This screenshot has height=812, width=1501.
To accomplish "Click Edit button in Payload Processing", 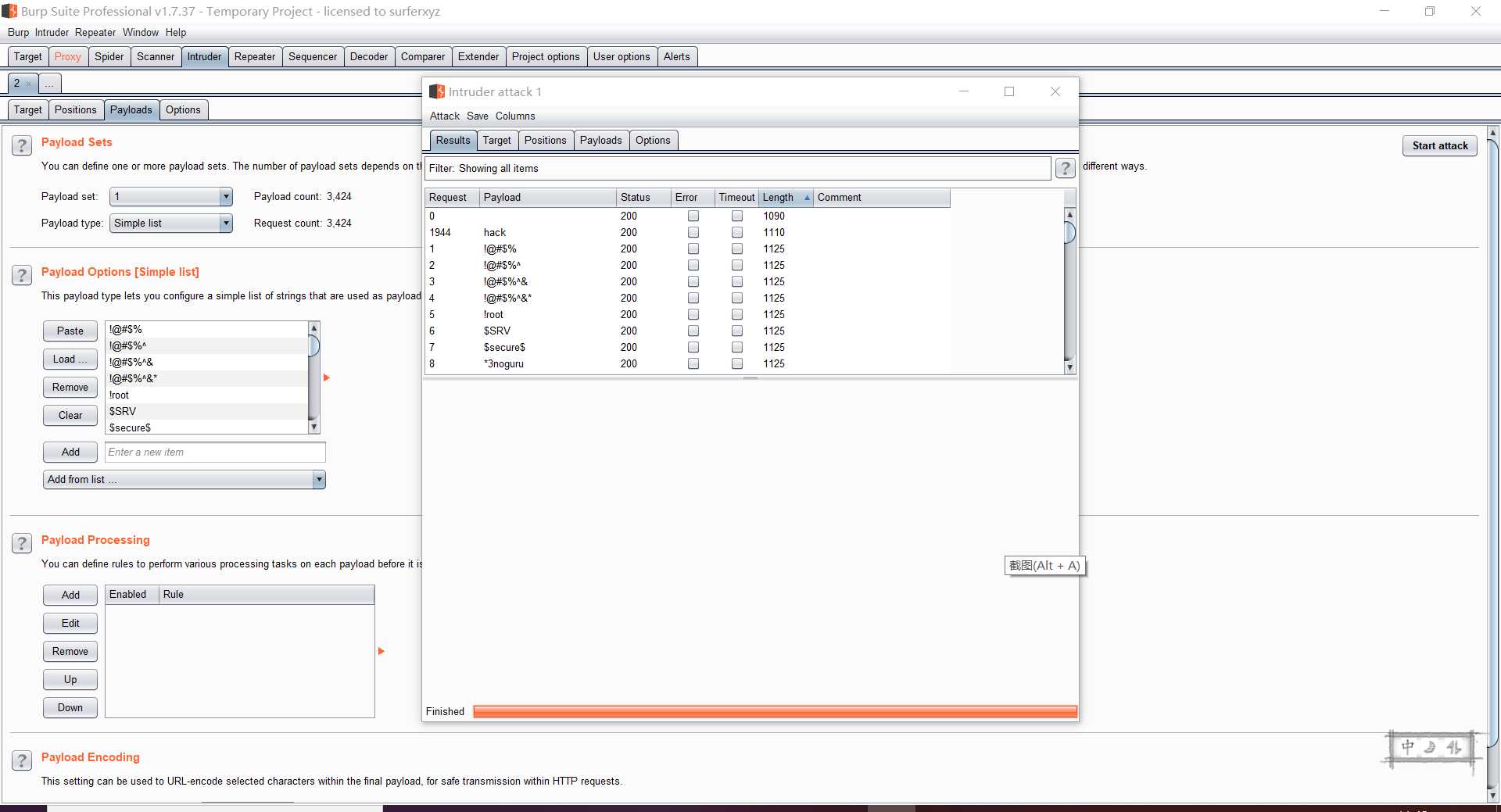I will [x=70, y=623].
